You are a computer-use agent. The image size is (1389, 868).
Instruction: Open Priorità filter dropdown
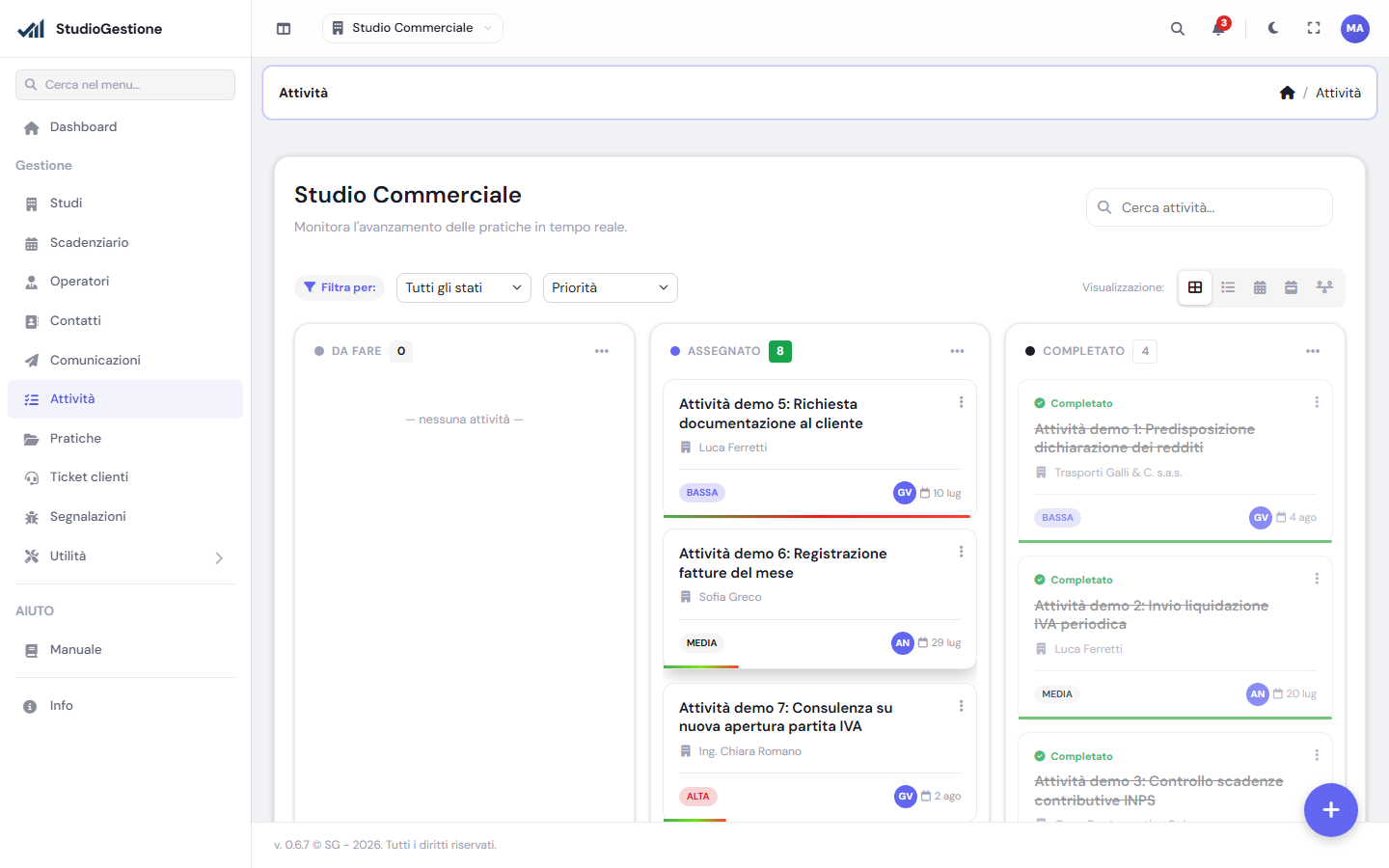point(611,287)
